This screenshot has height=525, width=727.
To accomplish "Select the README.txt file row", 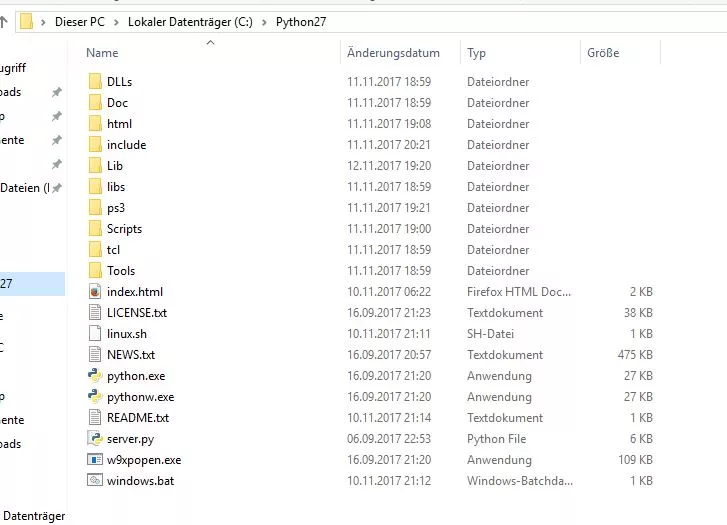I will pos(138,418).
